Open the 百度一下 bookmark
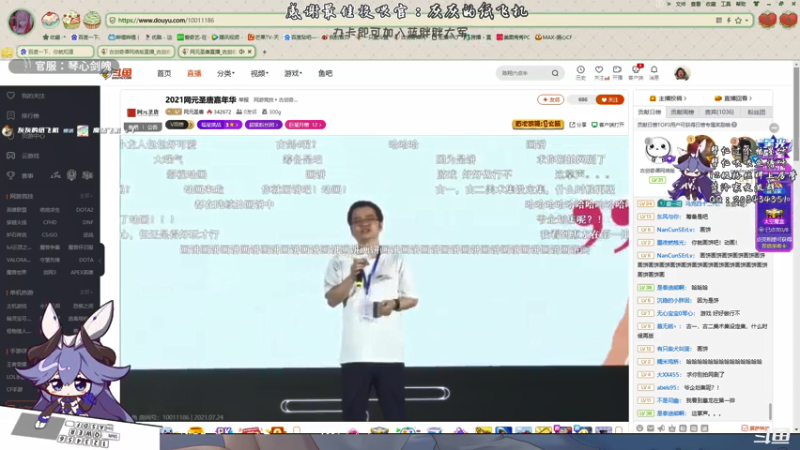800x450 pixels. 86,37
